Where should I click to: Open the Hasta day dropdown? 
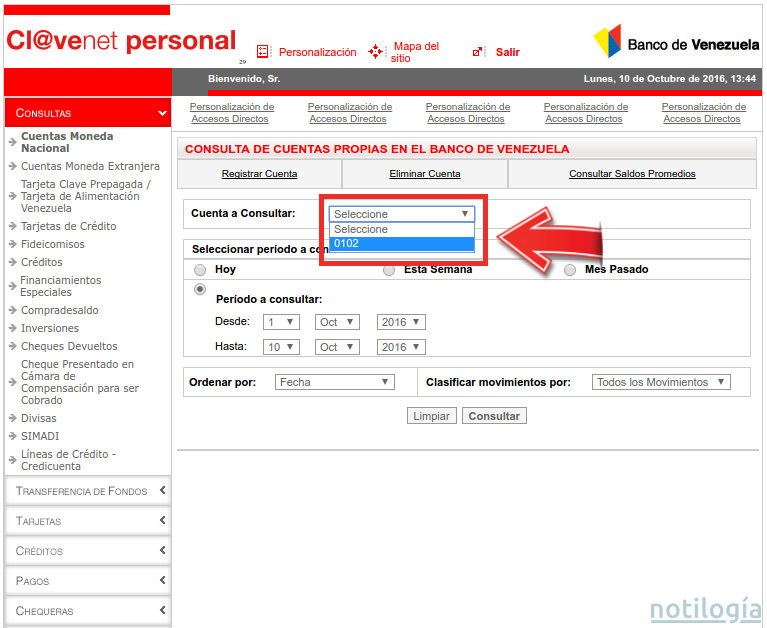281,347
